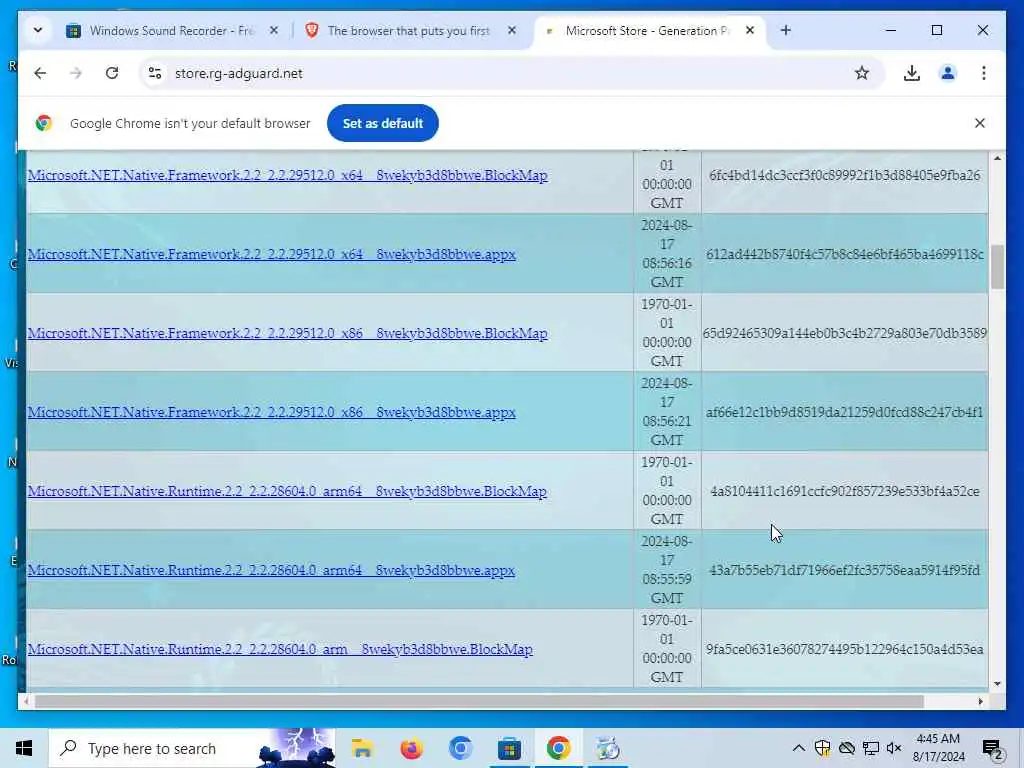
Task: Download NET.Native.Runtime arm64 BlockMap file
Action: coord(287,491)
